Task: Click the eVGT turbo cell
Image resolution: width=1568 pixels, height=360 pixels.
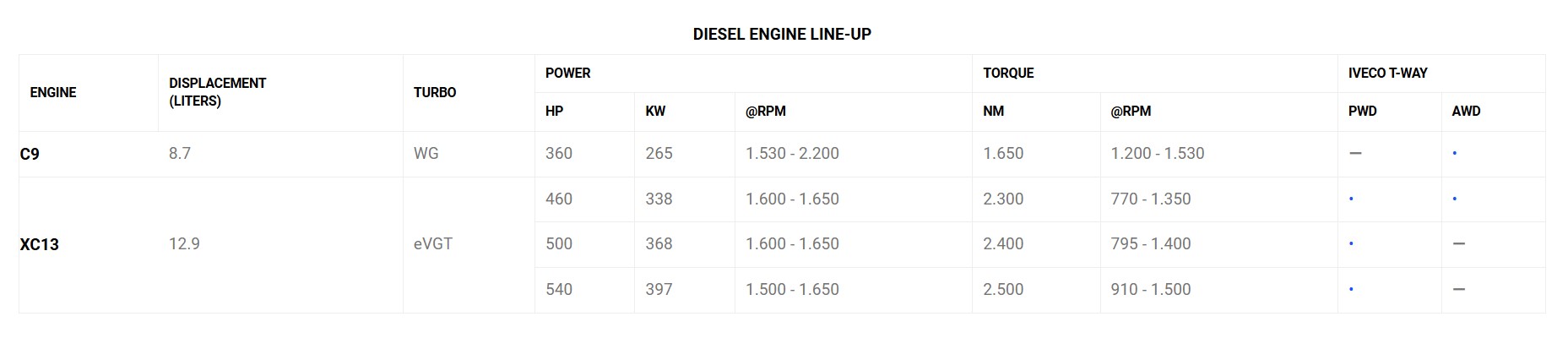Action: [433, 244]
